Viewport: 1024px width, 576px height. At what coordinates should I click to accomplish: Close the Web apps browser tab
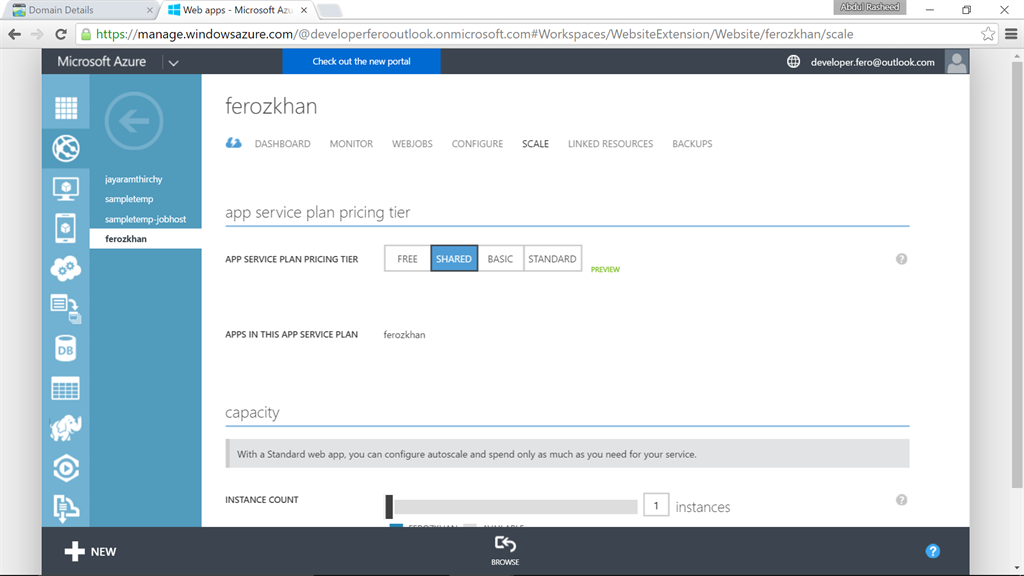coord(304,10)
